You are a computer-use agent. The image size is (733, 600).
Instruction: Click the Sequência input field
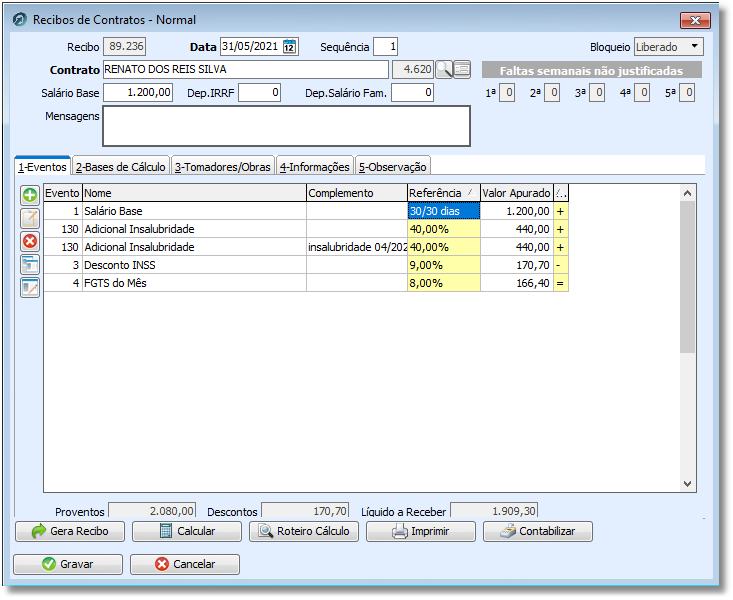[x=386, y=47]
